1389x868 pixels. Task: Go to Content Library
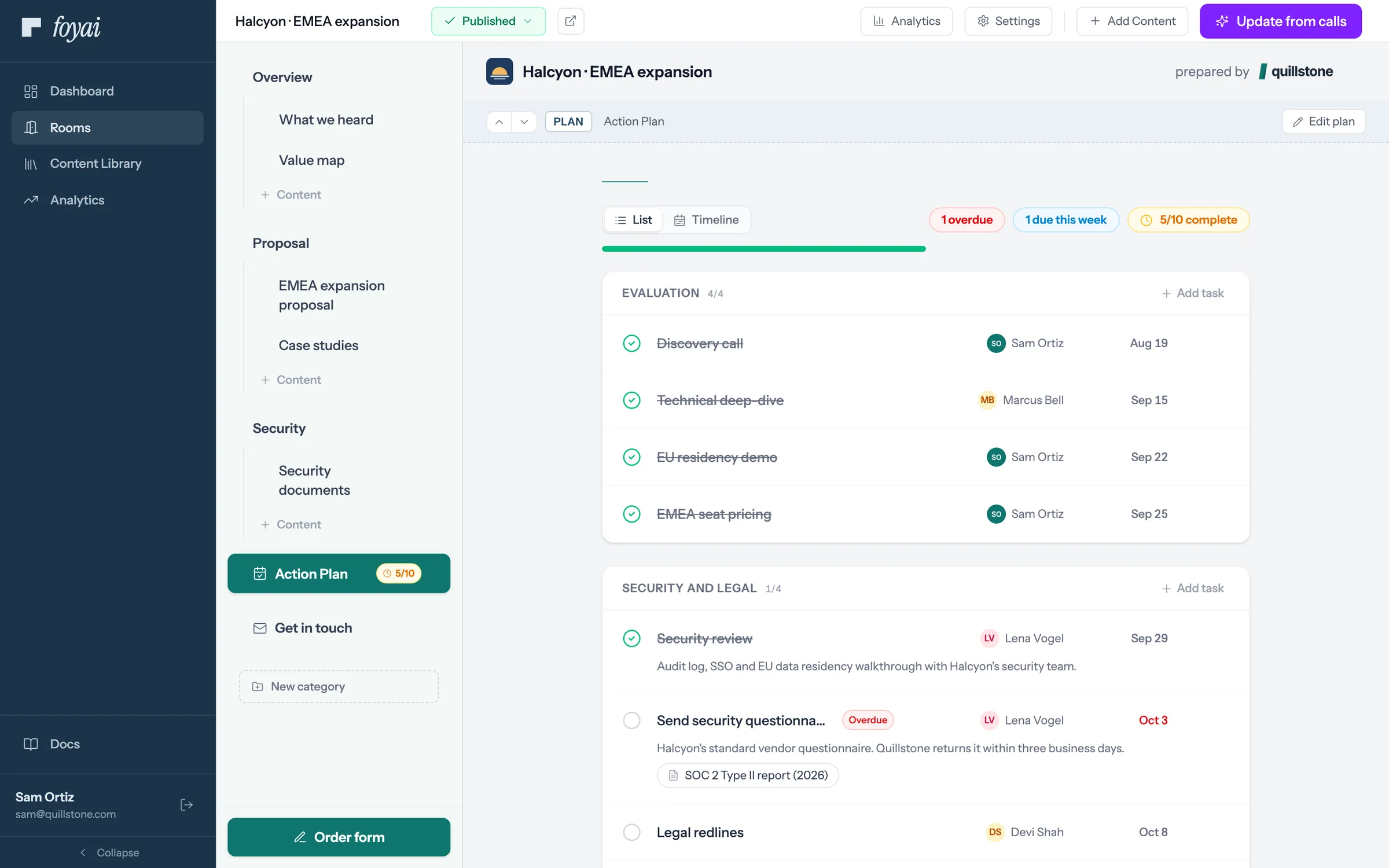pos(107,164)
